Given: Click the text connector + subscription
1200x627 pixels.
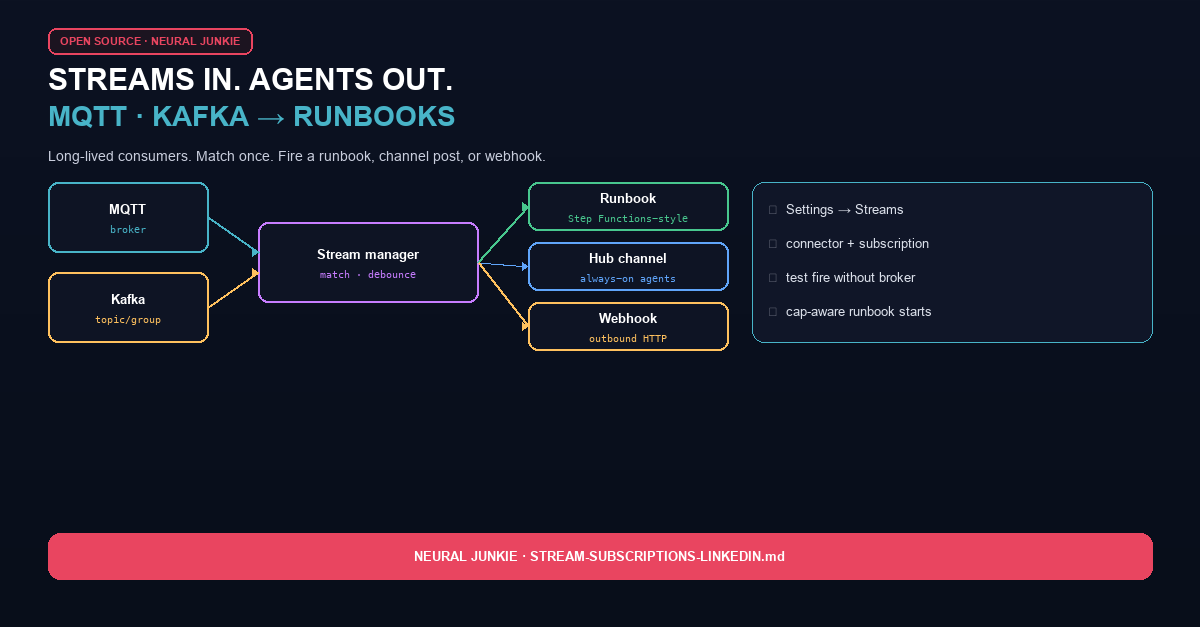Looking at the screenshot, I should pyautogui.click(x=857, y=244).
